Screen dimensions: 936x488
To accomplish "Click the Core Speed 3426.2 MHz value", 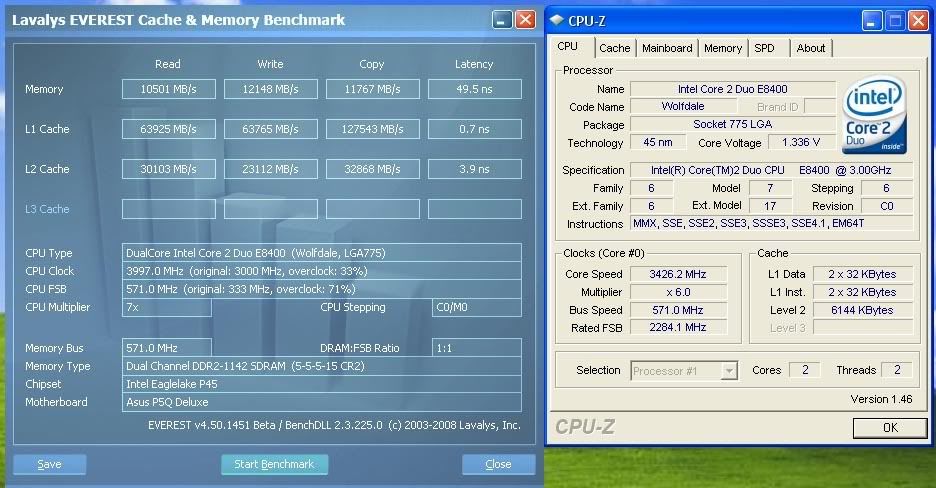I will 678,274.
